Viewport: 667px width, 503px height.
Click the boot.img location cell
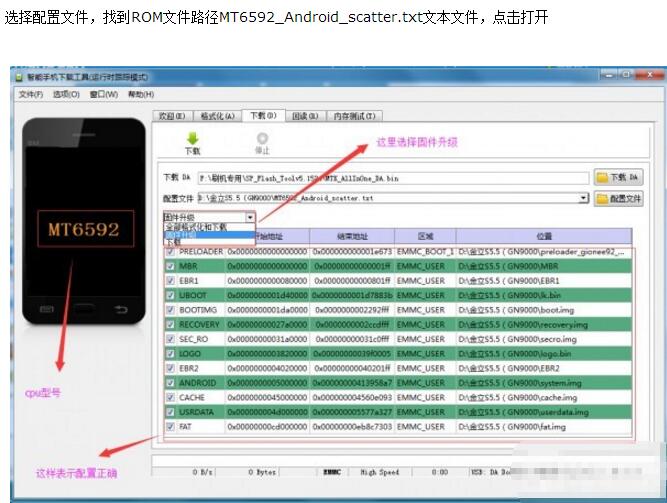click(544, 310)
